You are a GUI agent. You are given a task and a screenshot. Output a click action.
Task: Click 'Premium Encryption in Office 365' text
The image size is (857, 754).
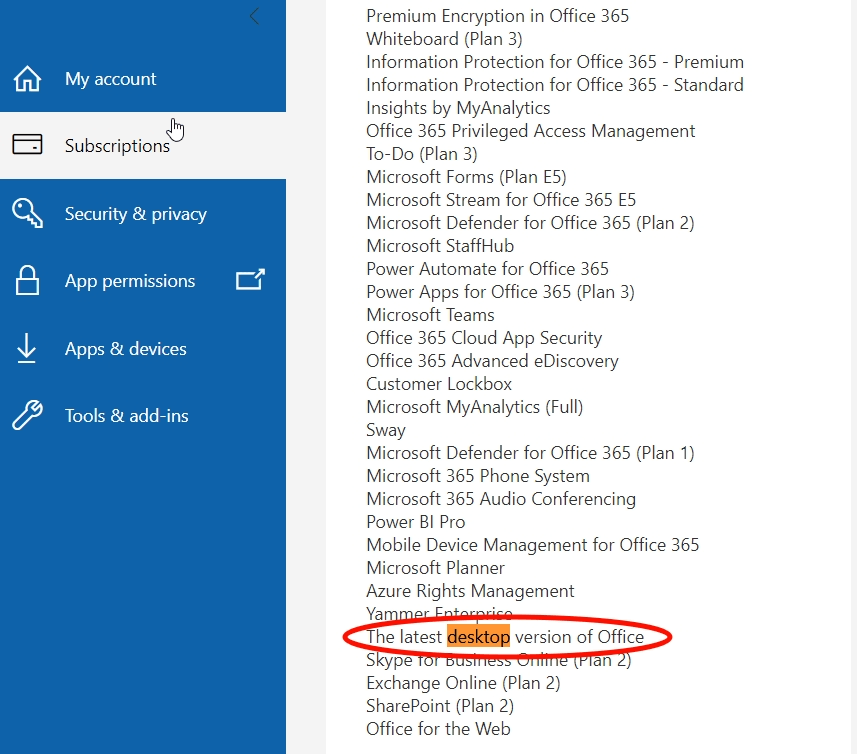point(497,16)
